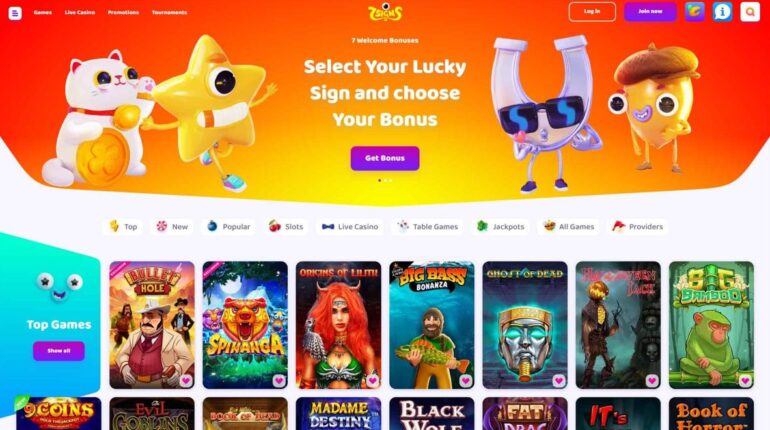This screenshot has height=430, width=770.
Task: Toggle heart on Big Bamboo game
Action: pos(745,380)
